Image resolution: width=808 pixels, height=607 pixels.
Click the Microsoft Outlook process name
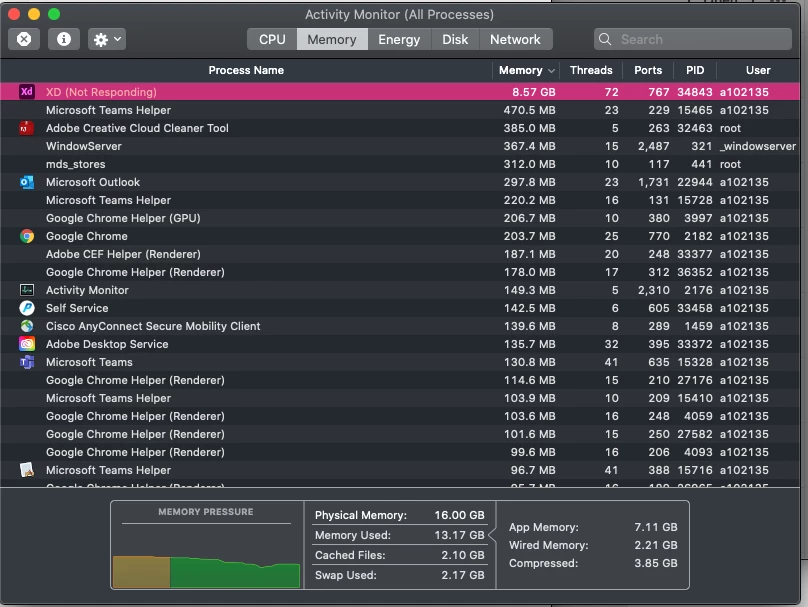pos(93,182)
